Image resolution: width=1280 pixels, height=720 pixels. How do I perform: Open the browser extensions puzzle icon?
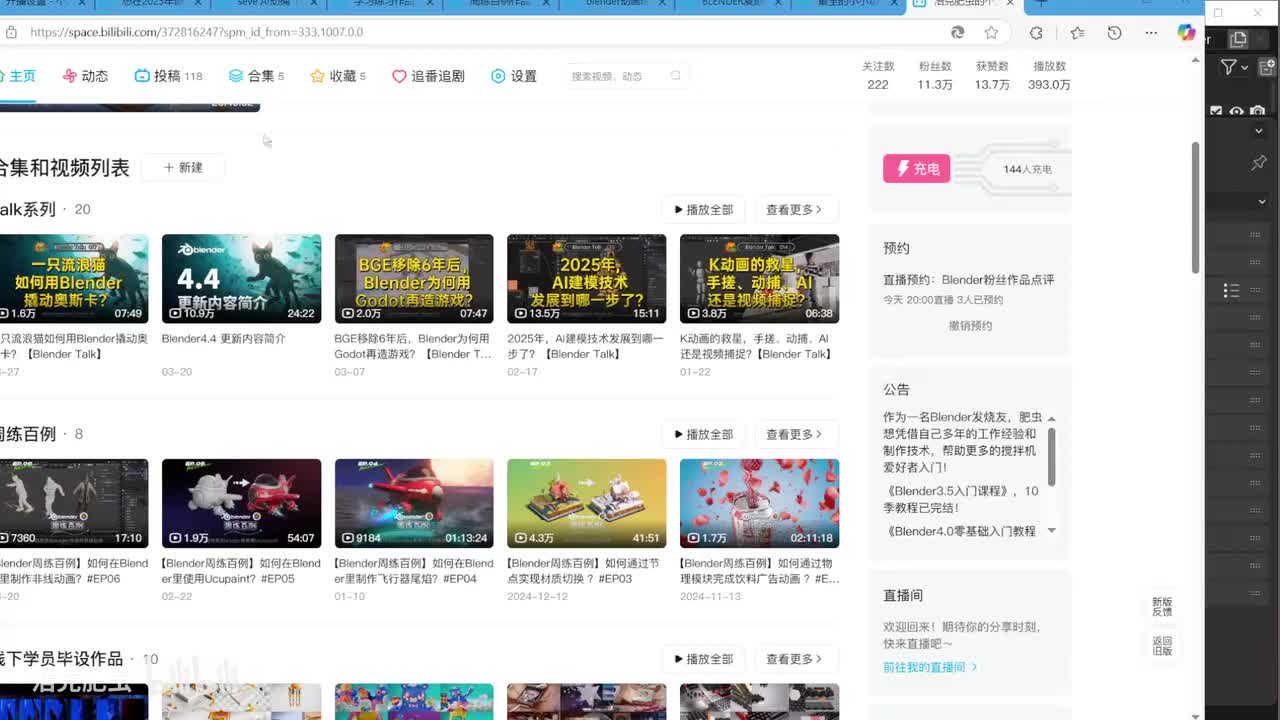(1036, 32)
